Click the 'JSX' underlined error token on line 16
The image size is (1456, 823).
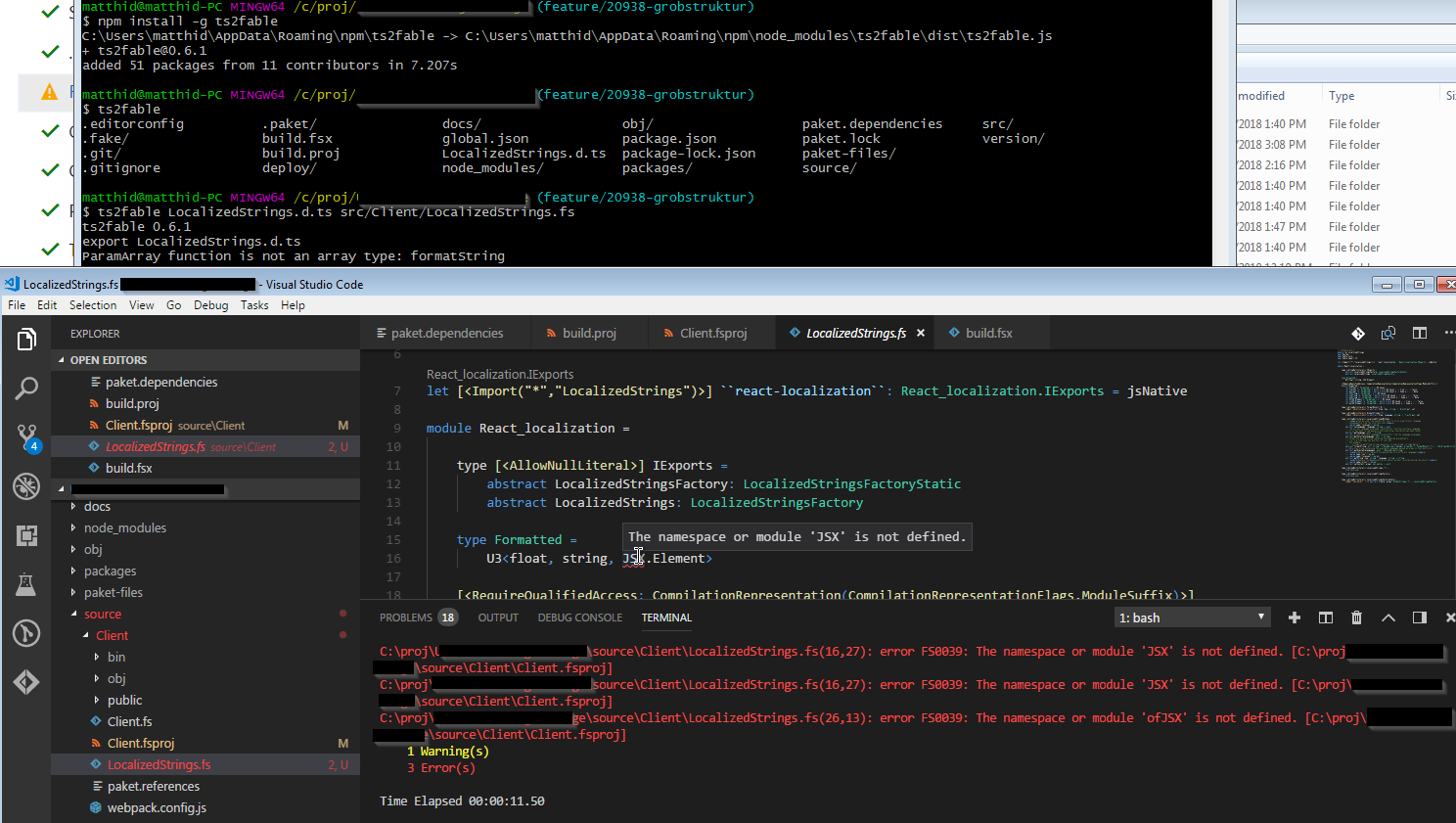click(x=634, y=559)
